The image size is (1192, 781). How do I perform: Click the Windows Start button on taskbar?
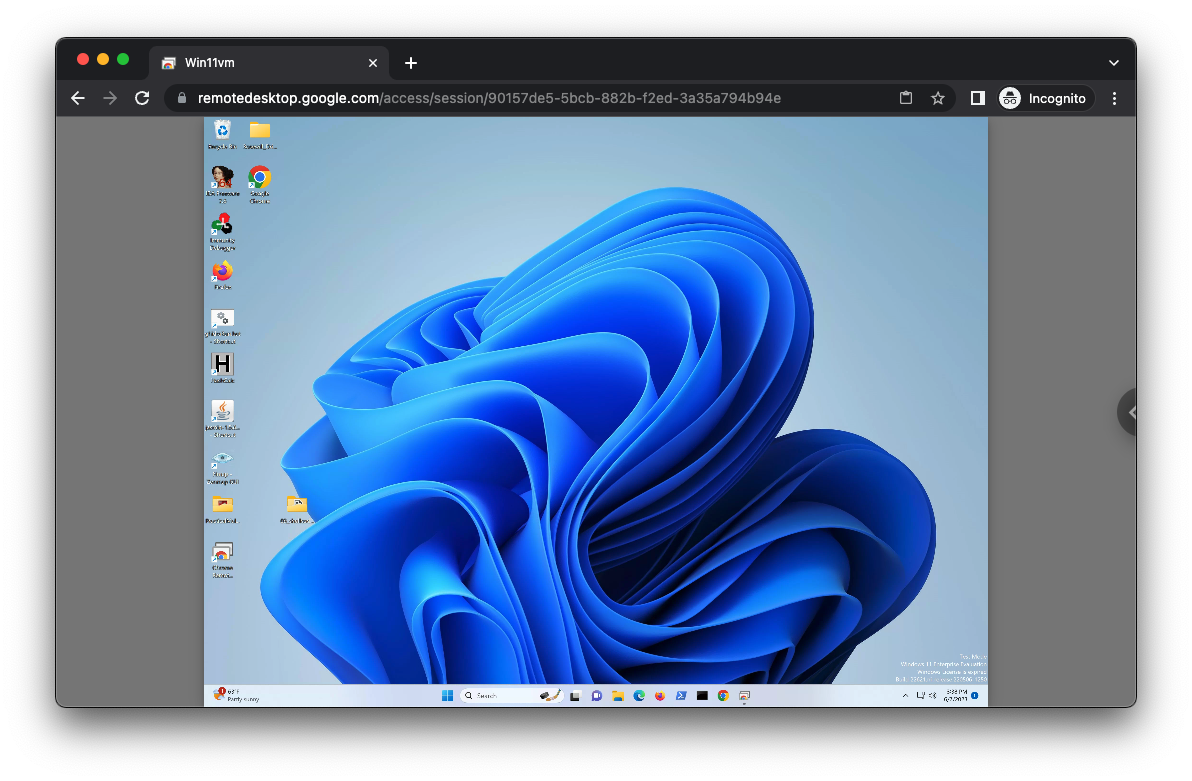(447, 696)
